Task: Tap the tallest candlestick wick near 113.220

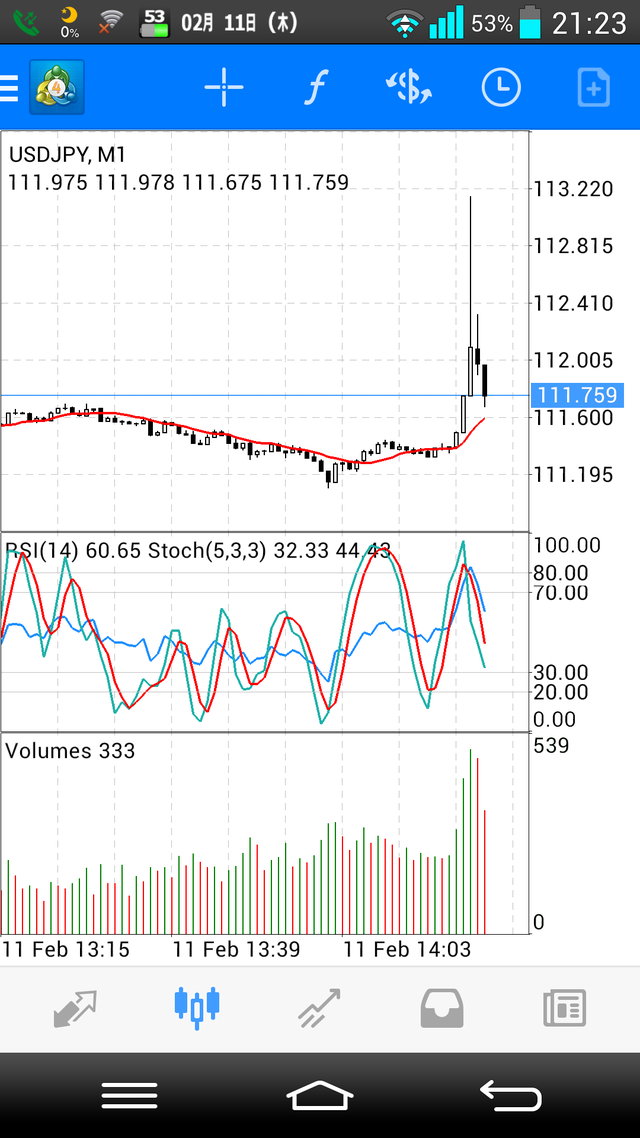Action: pyautogui.click(x=470, y=272)
